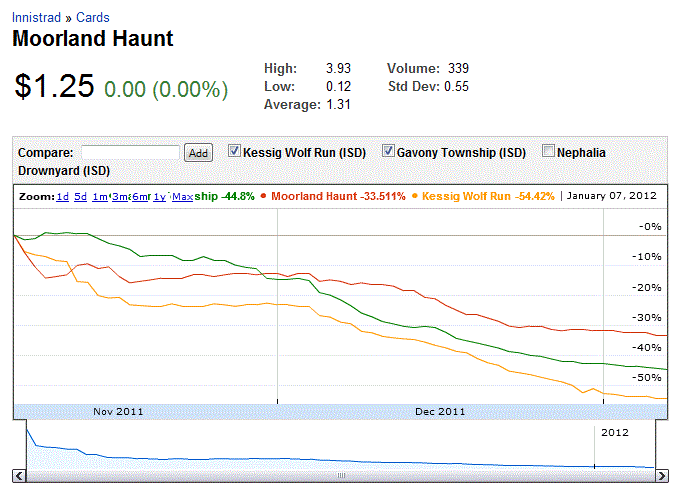Set chart zoom to 1d
The image size is (680, 496).
click(62, 197)
